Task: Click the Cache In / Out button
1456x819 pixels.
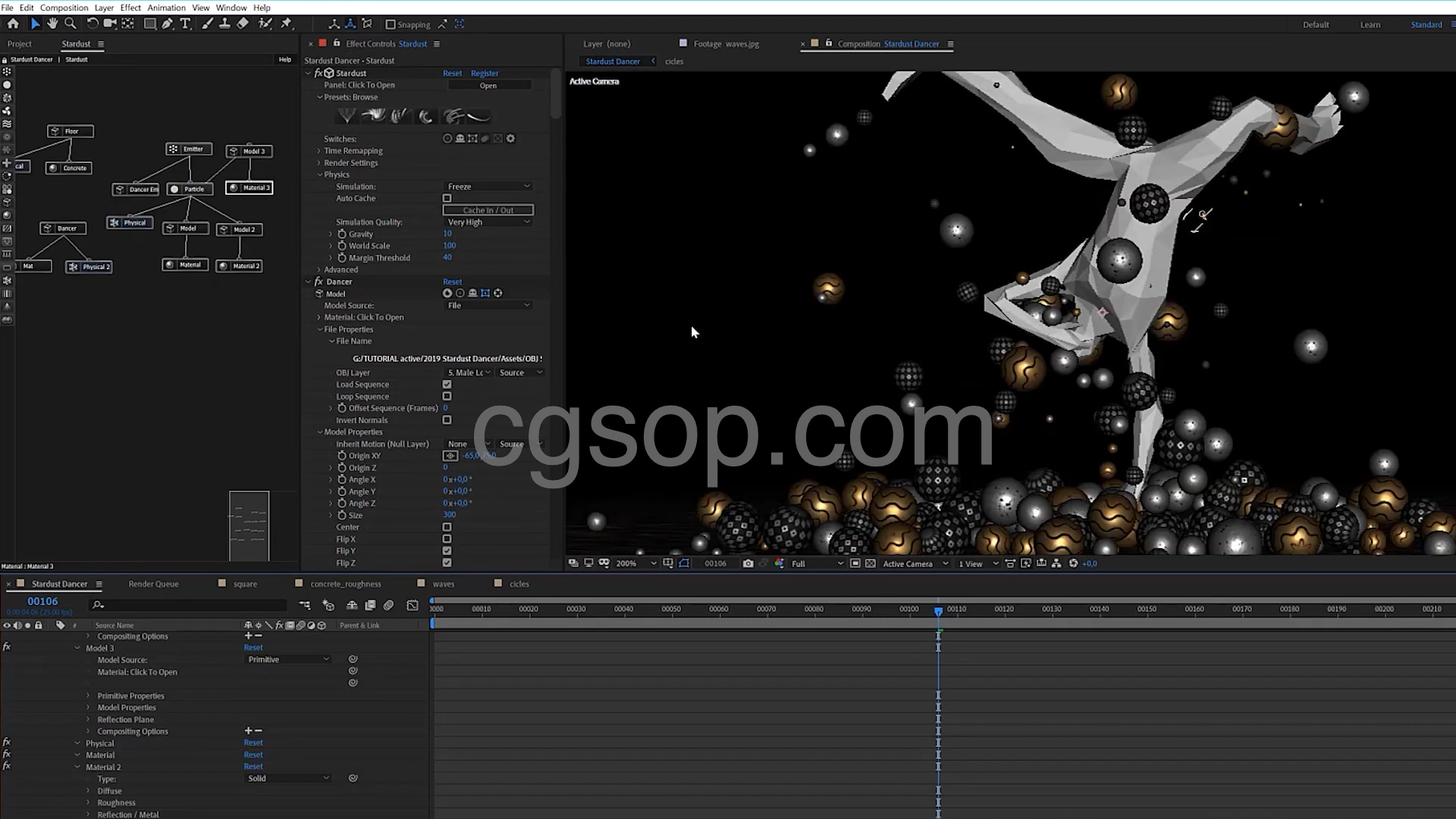Action: (x=488, y=210)
